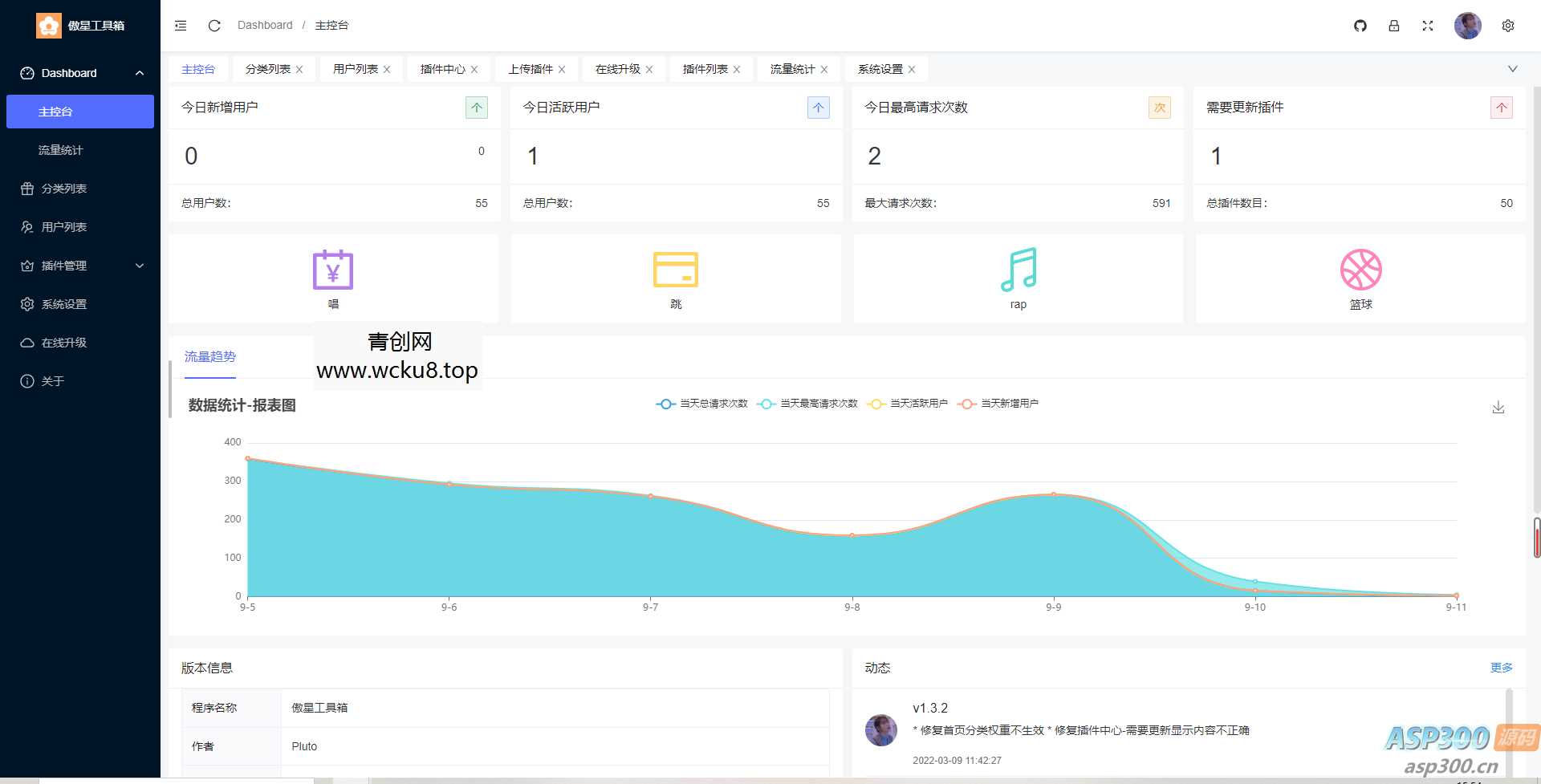Open the 插件中心 tab
Screen dimensions: 1541x784
(441, 68)
